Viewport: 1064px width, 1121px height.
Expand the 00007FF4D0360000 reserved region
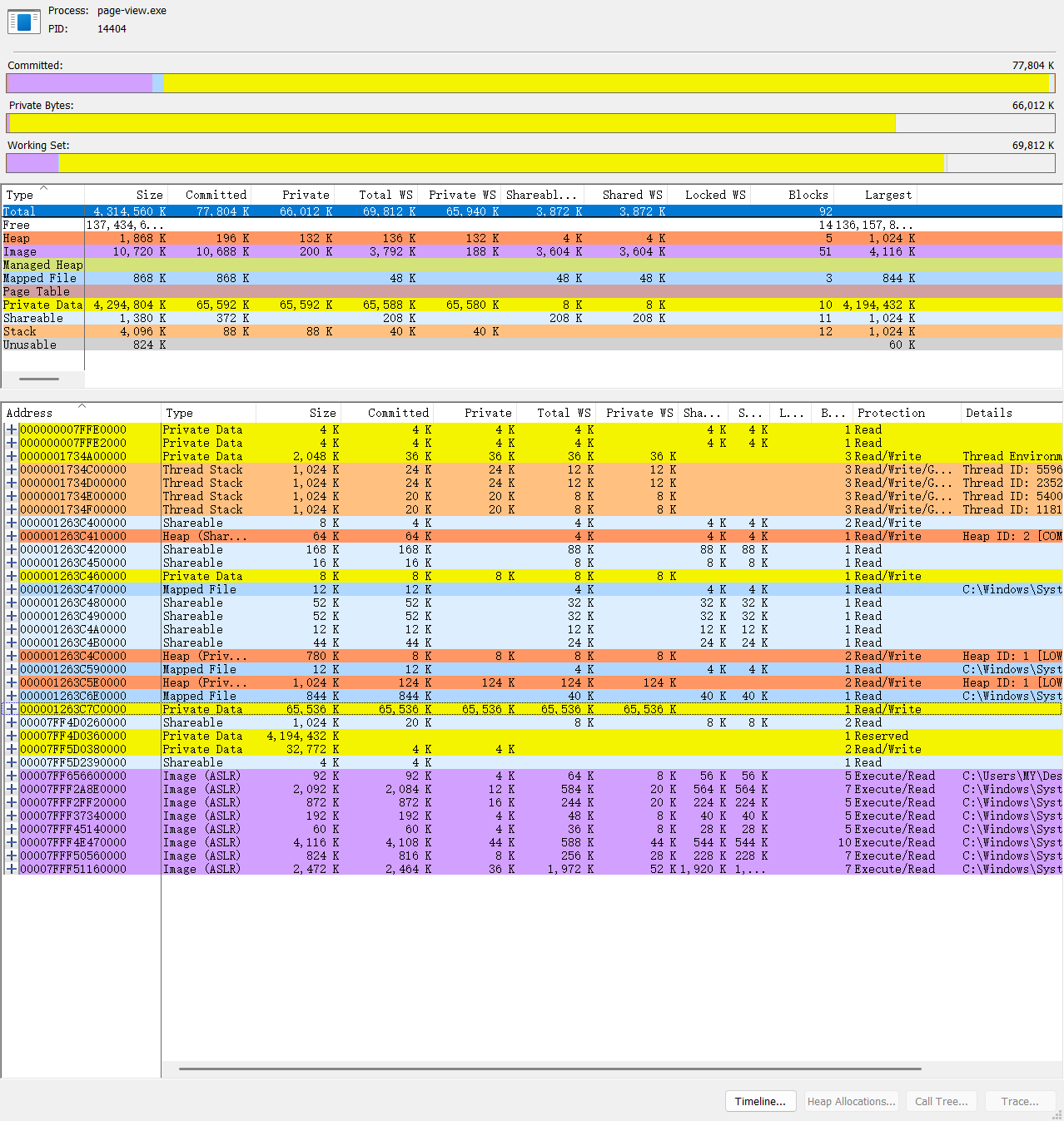[12, 736]
